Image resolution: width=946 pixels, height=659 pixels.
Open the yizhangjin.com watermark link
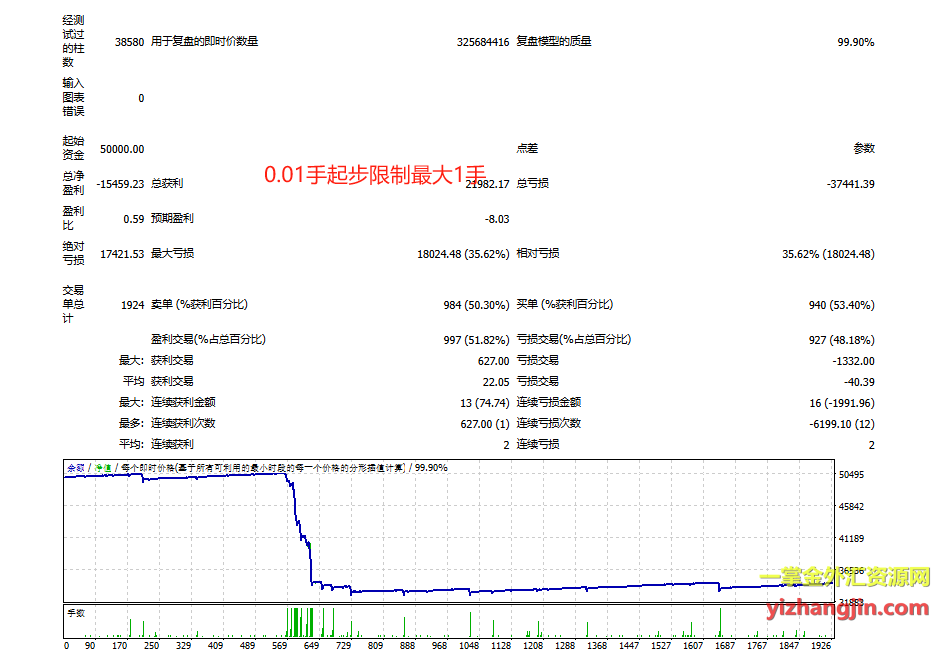point(848,607)
